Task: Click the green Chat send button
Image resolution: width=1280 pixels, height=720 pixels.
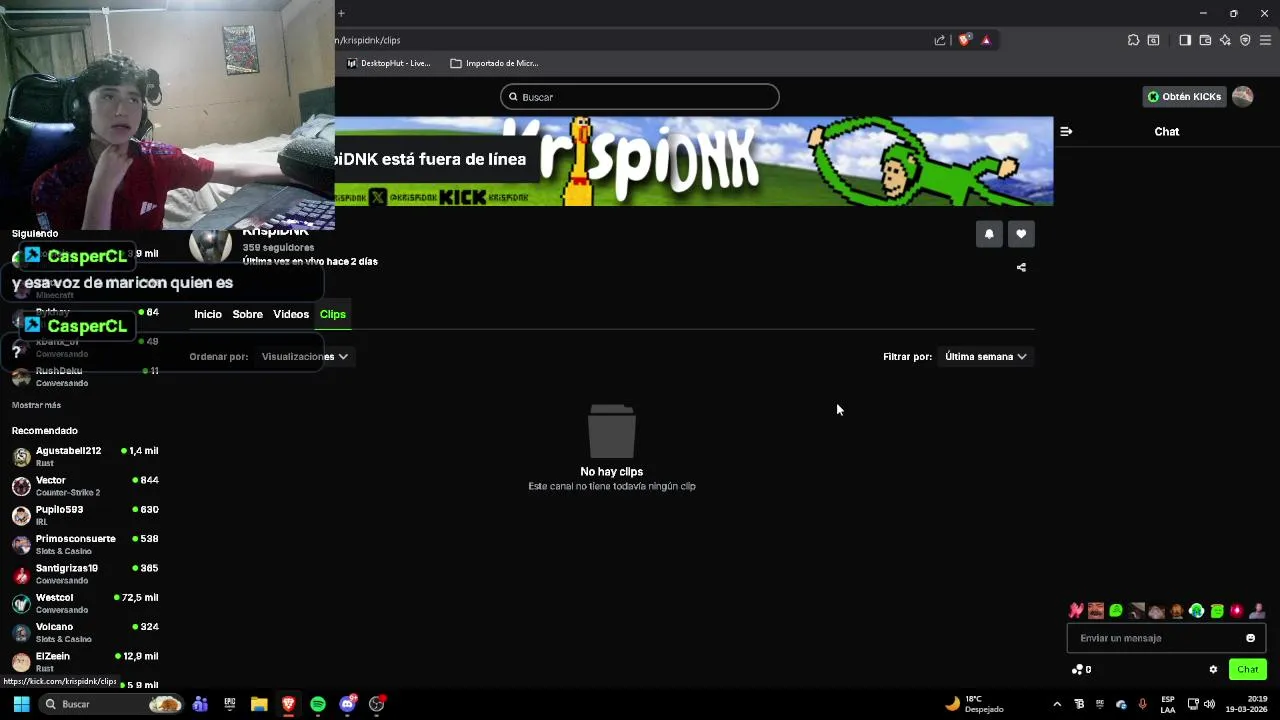Action: pos(1248,669)
